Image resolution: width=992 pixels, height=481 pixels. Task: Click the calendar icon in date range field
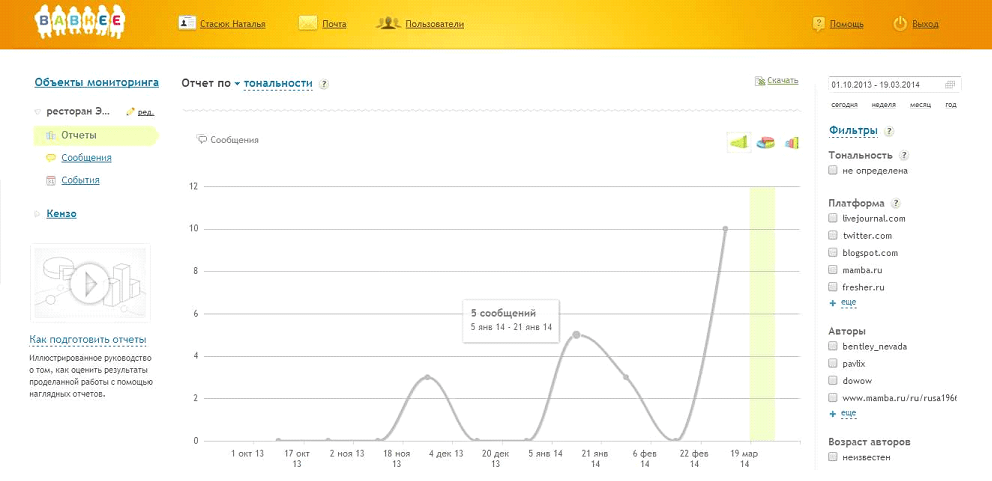point(951,84)
